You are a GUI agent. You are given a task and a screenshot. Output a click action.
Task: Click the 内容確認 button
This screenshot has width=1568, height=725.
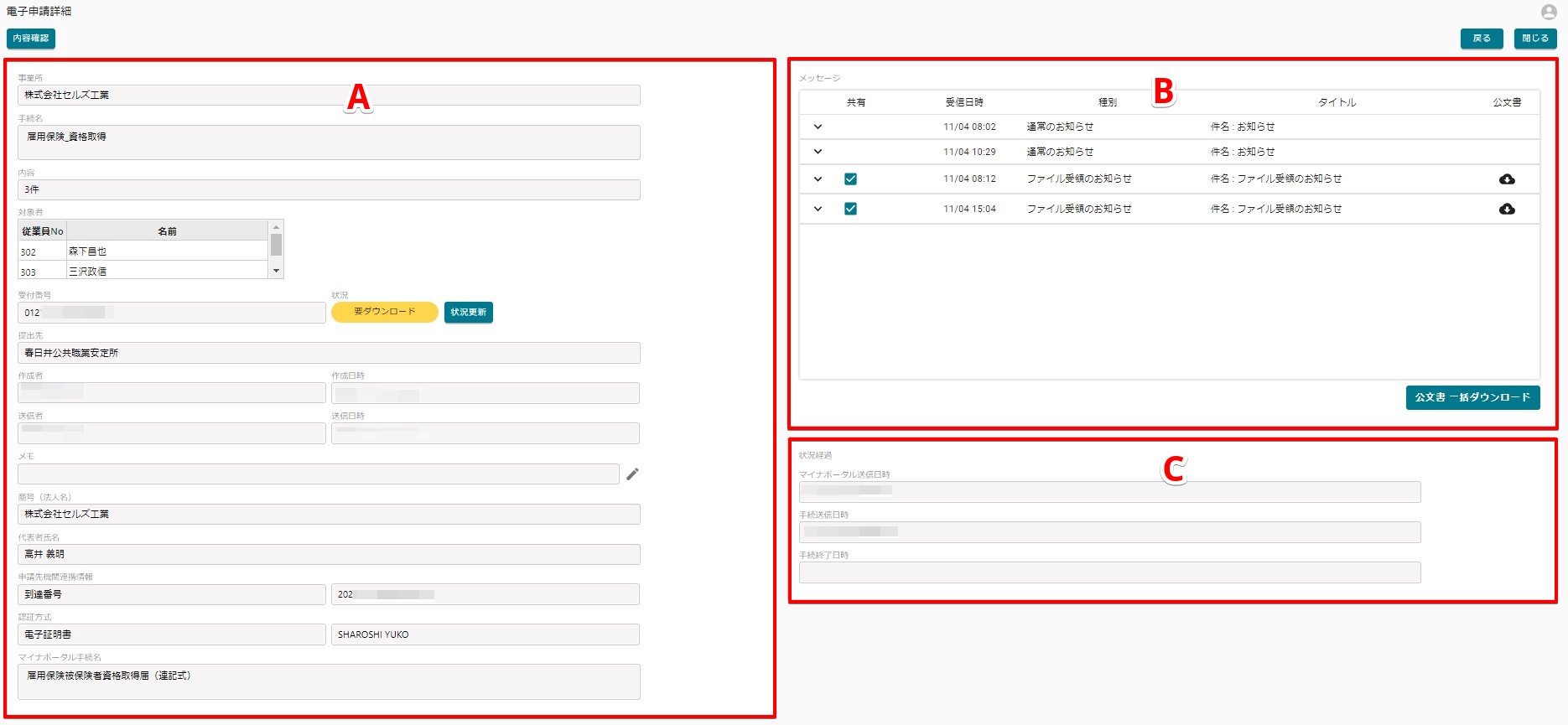pos(31,39)
